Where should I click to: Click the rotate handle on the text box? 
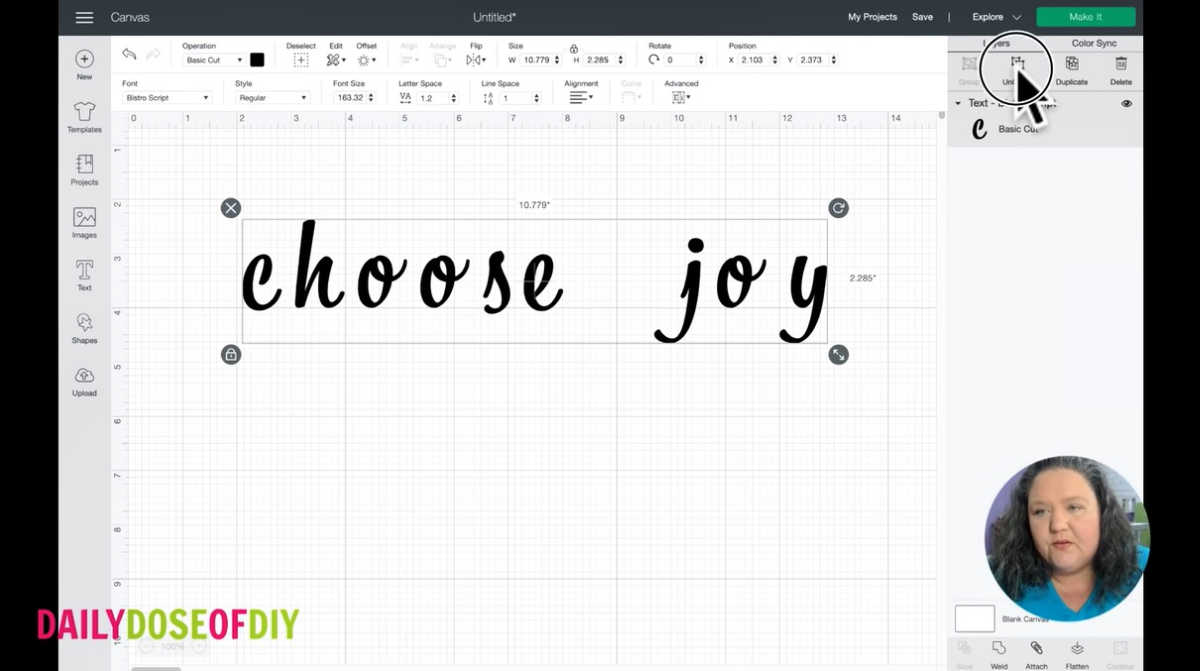tap(838, 208)
